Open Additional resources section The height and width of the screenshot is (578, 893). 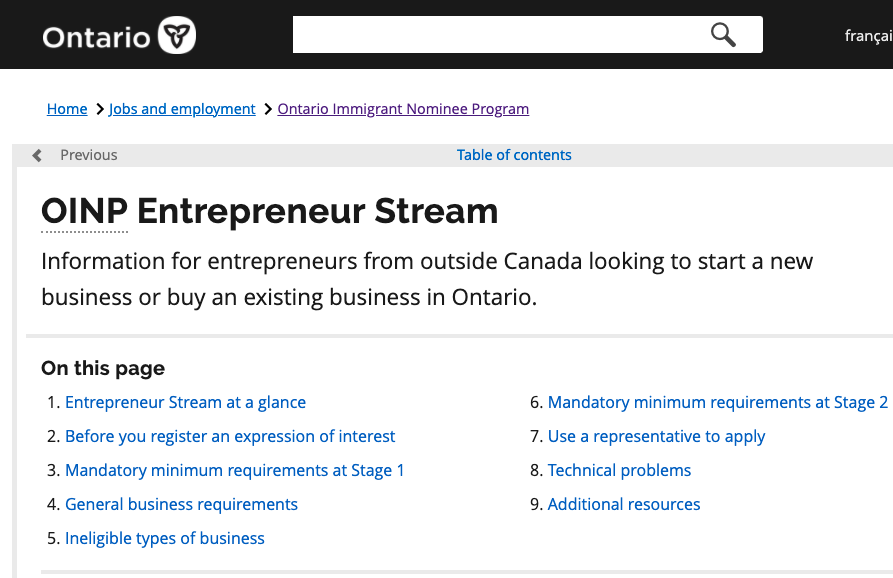[x=624, y=504]
